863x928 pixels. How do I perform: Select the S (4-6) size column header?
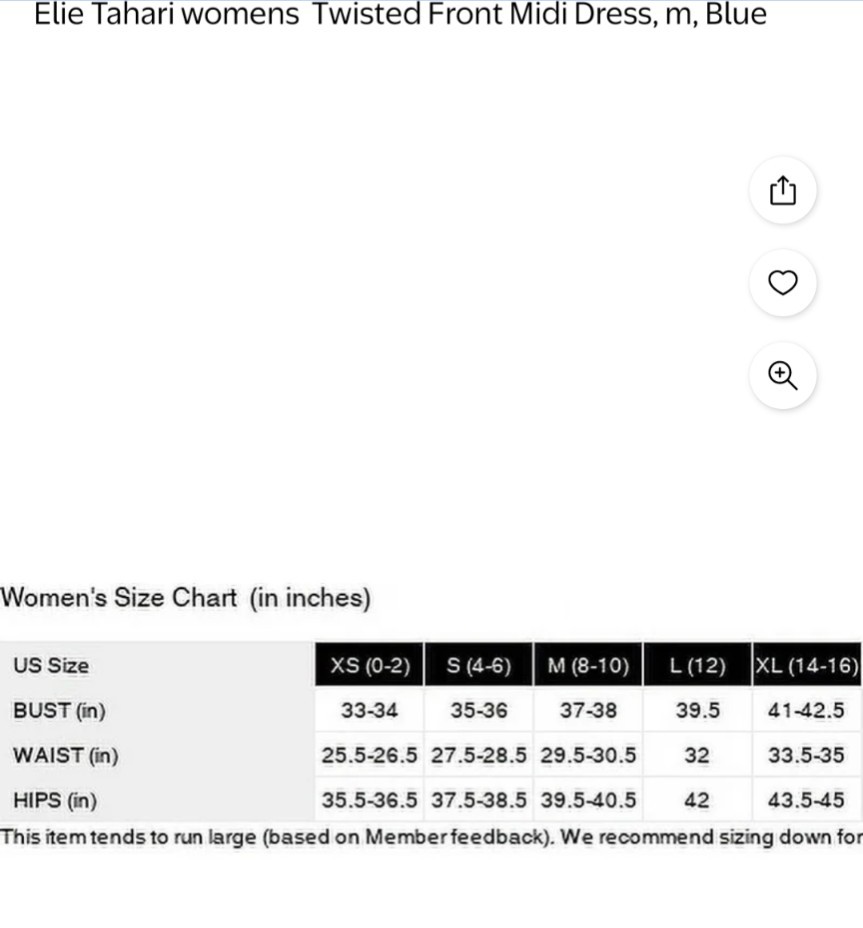478,665
